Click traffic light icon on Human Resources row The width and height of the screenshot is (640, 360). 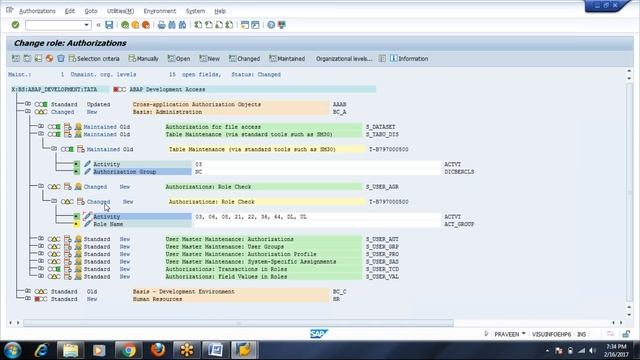pos(41,299)
